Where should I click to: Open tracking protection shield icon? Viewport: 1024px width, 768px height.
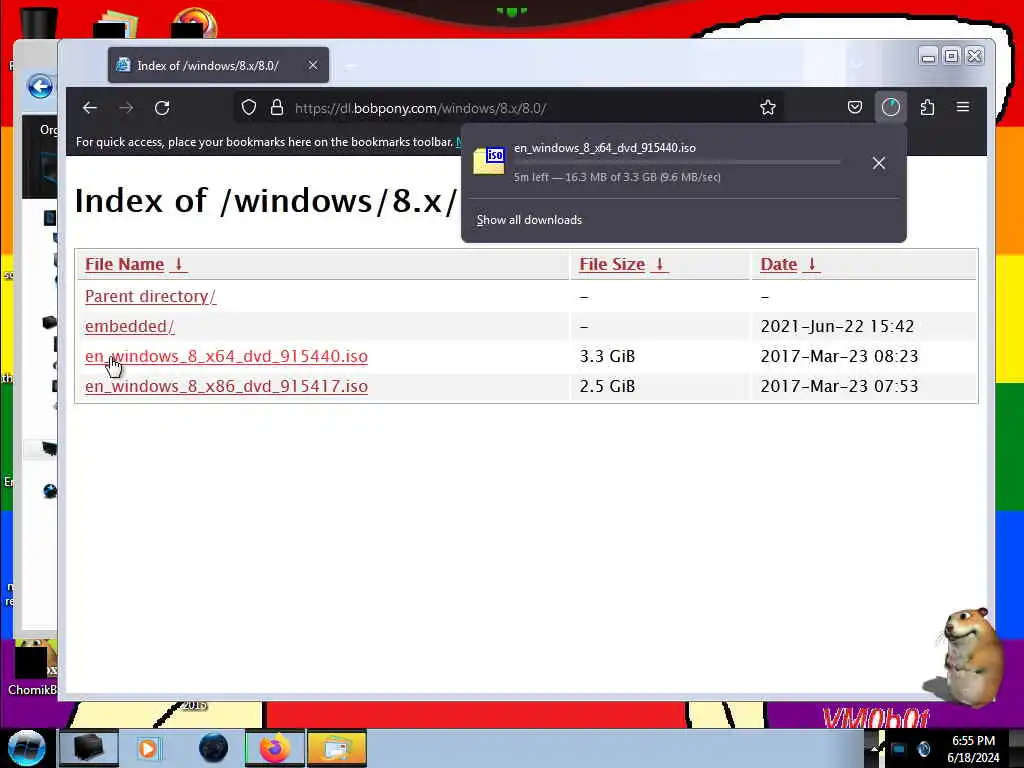pos(249,108)
